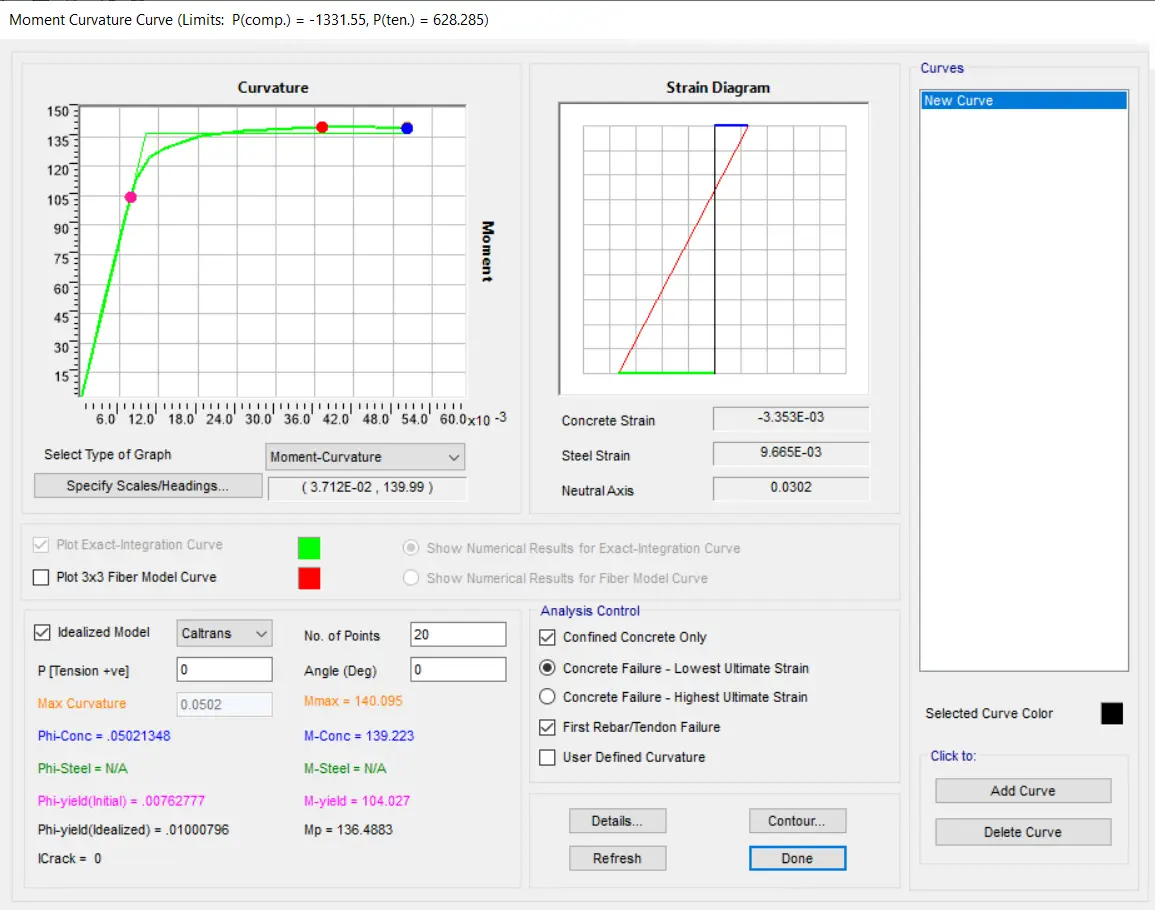The height and width of the screenshot is (910, 1155).
Task: Click the black Selected Curve Color swatch
Action: coord(1111,713)
